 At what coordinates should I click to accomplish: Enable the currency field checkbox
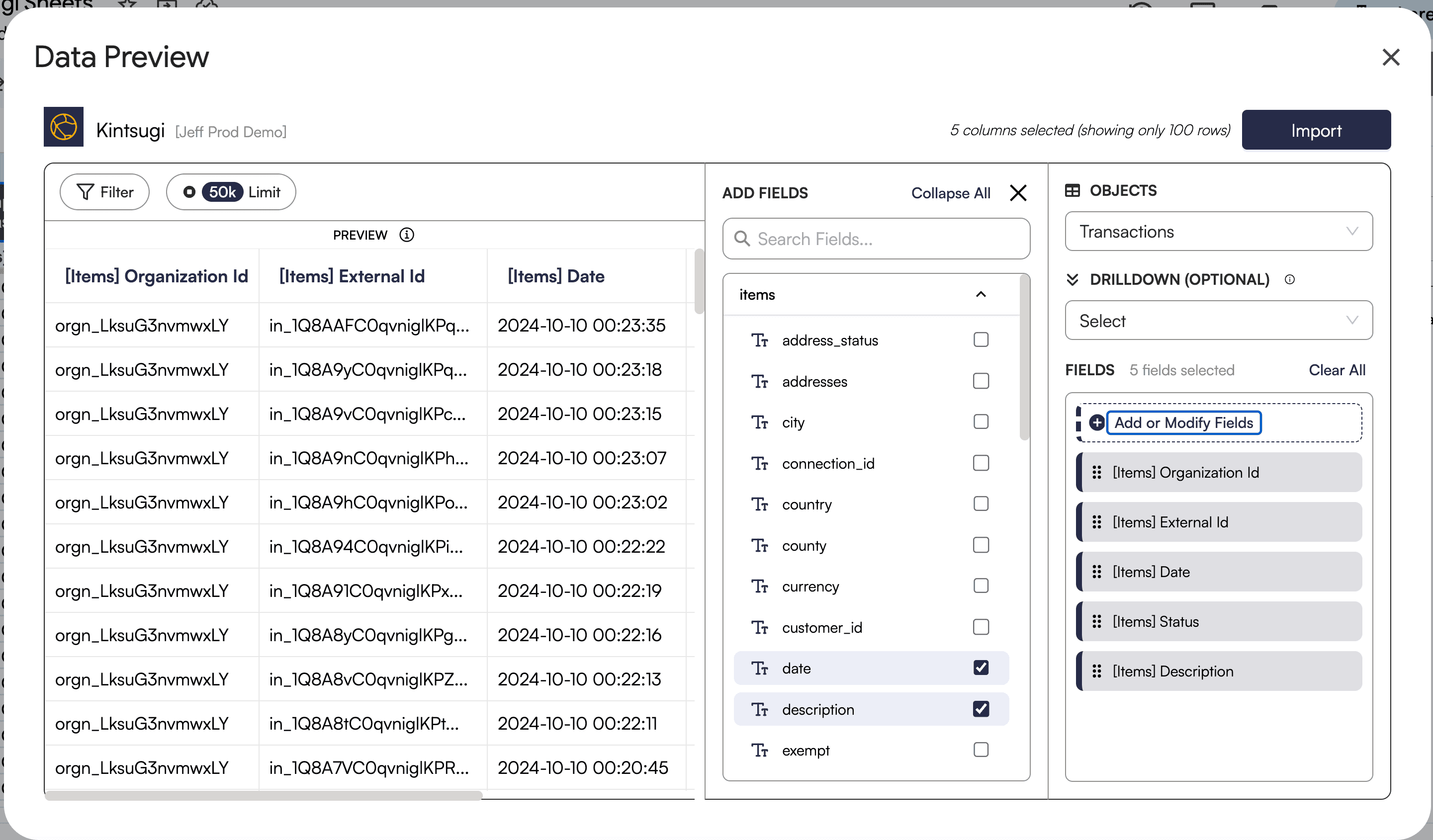click(x=981, y=586)
